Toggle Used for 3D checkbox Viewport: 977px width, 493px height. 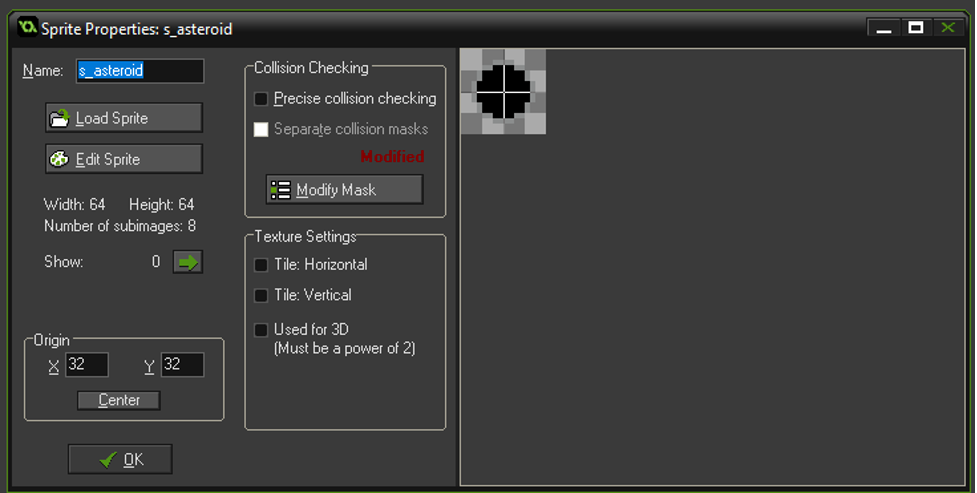point(261,330)
